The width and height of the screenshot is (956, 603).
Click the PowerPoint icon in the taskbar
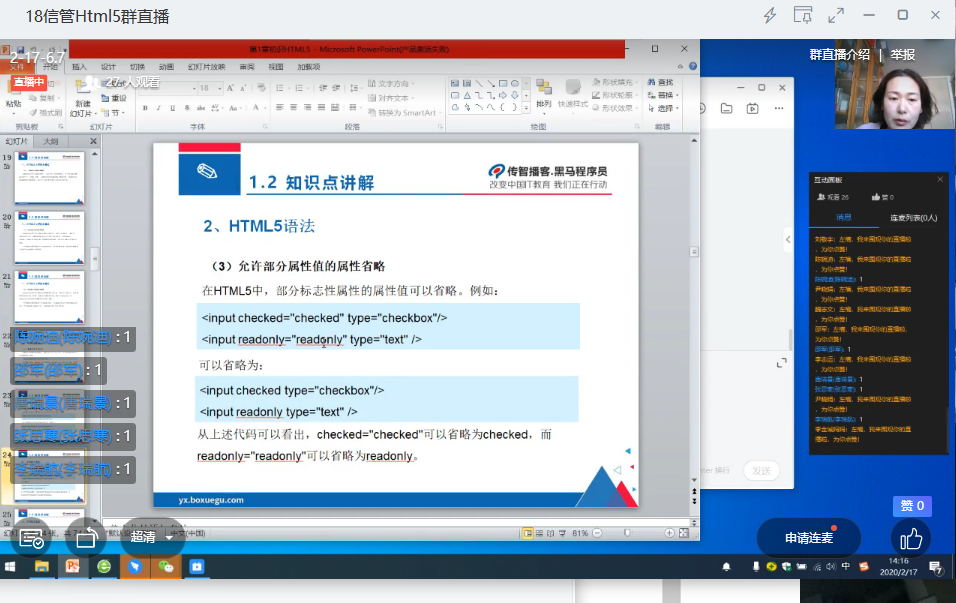point(72,567)
